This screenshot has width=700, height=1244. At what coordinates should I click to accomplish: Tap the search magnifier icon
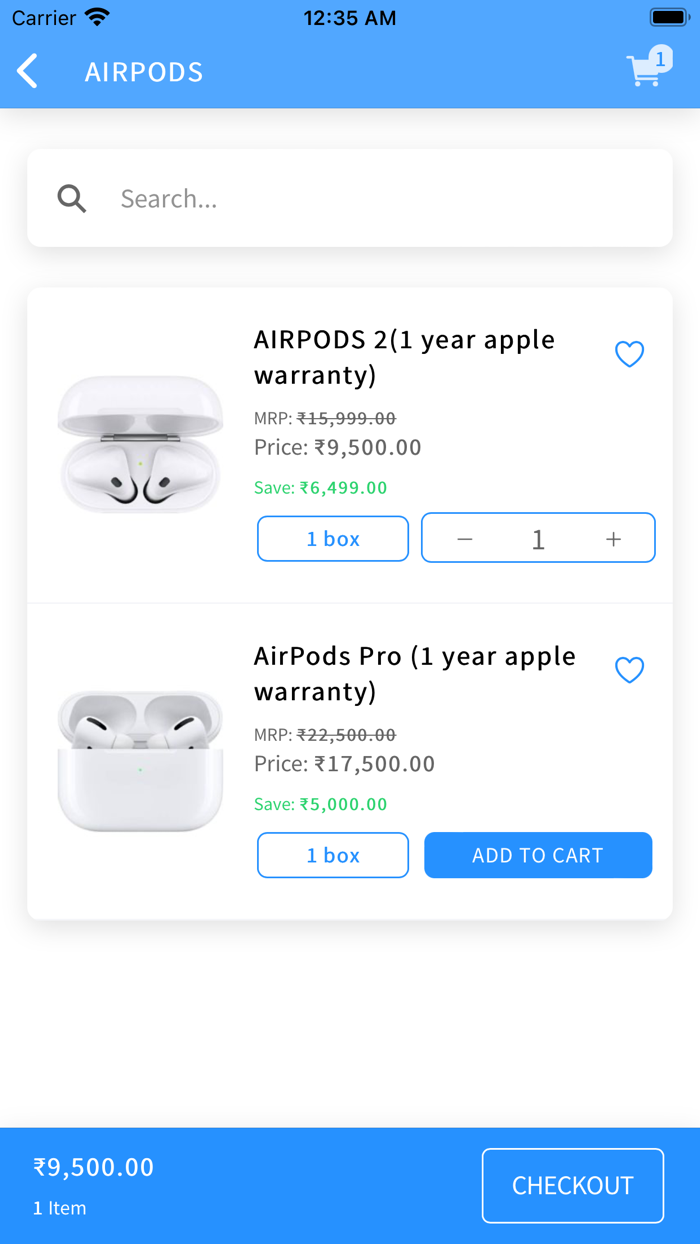point(72,198)
